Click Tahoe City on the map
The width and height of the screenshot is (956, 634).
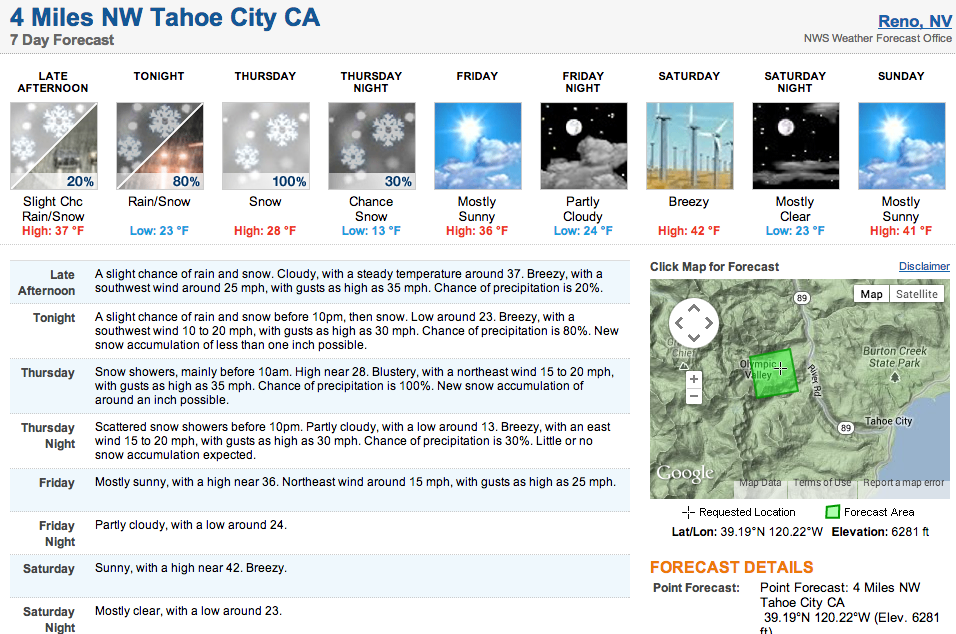(888, 421)
